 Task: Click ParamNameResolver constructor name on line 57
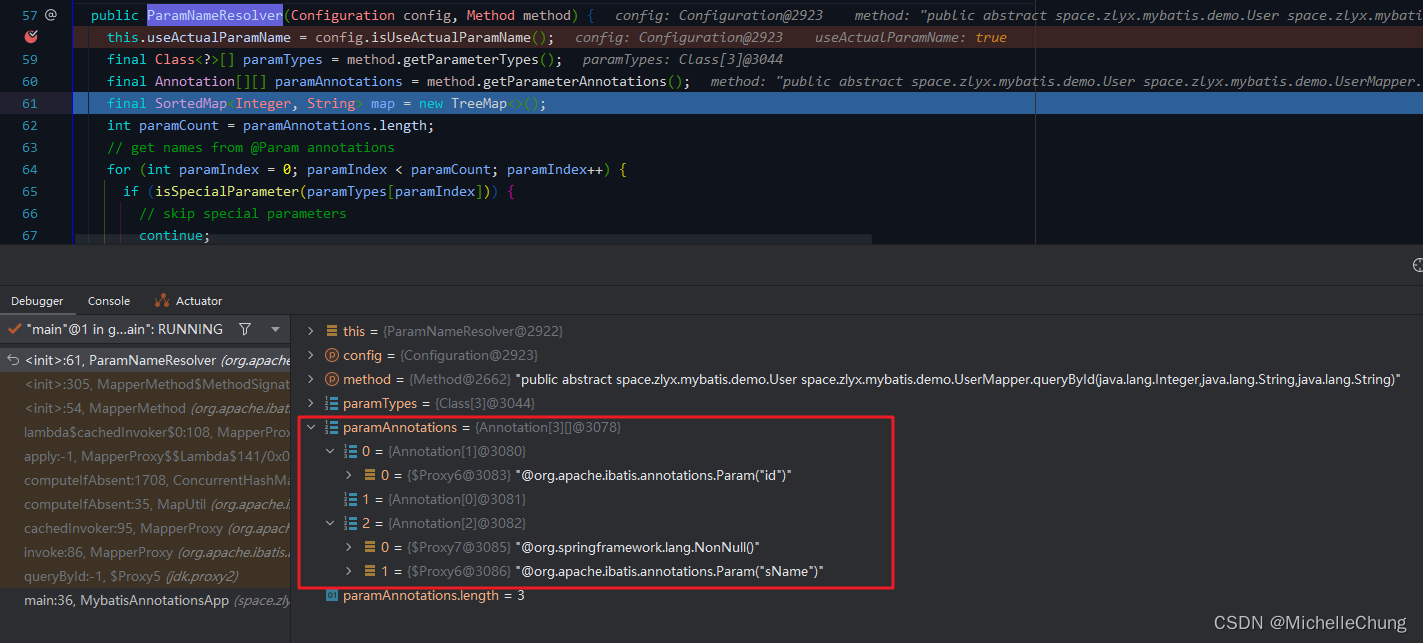[x=215, y=15]
